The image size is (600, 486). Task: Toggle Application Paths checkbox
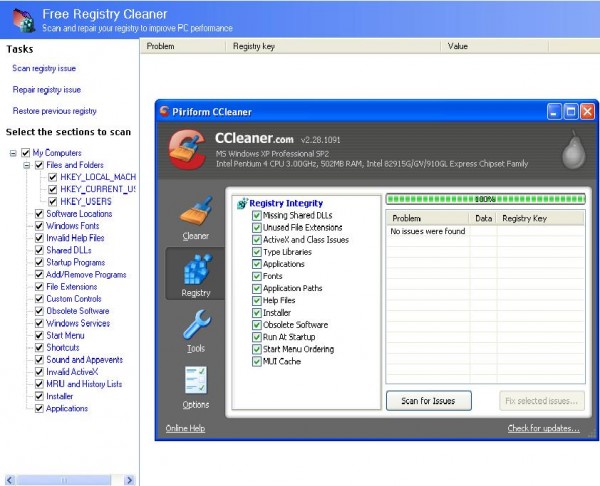[x=256, y=289]
